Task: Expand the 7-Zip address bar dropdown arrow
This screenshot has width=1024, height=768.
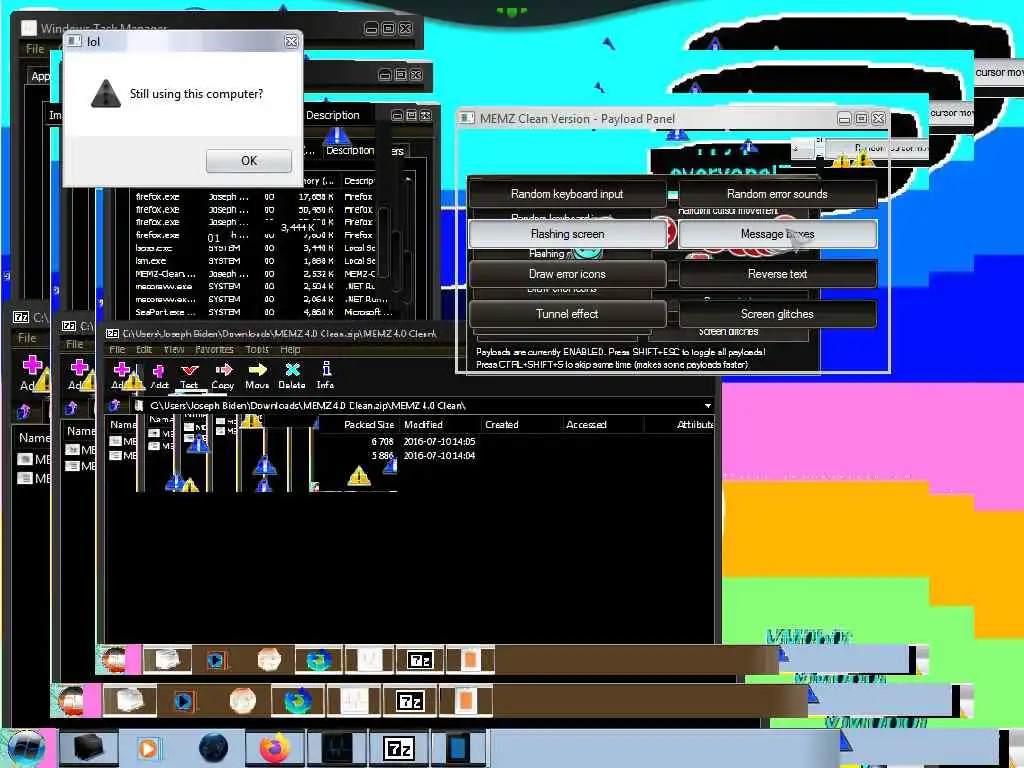Action: pyautogui.click(x=708, y=406)
